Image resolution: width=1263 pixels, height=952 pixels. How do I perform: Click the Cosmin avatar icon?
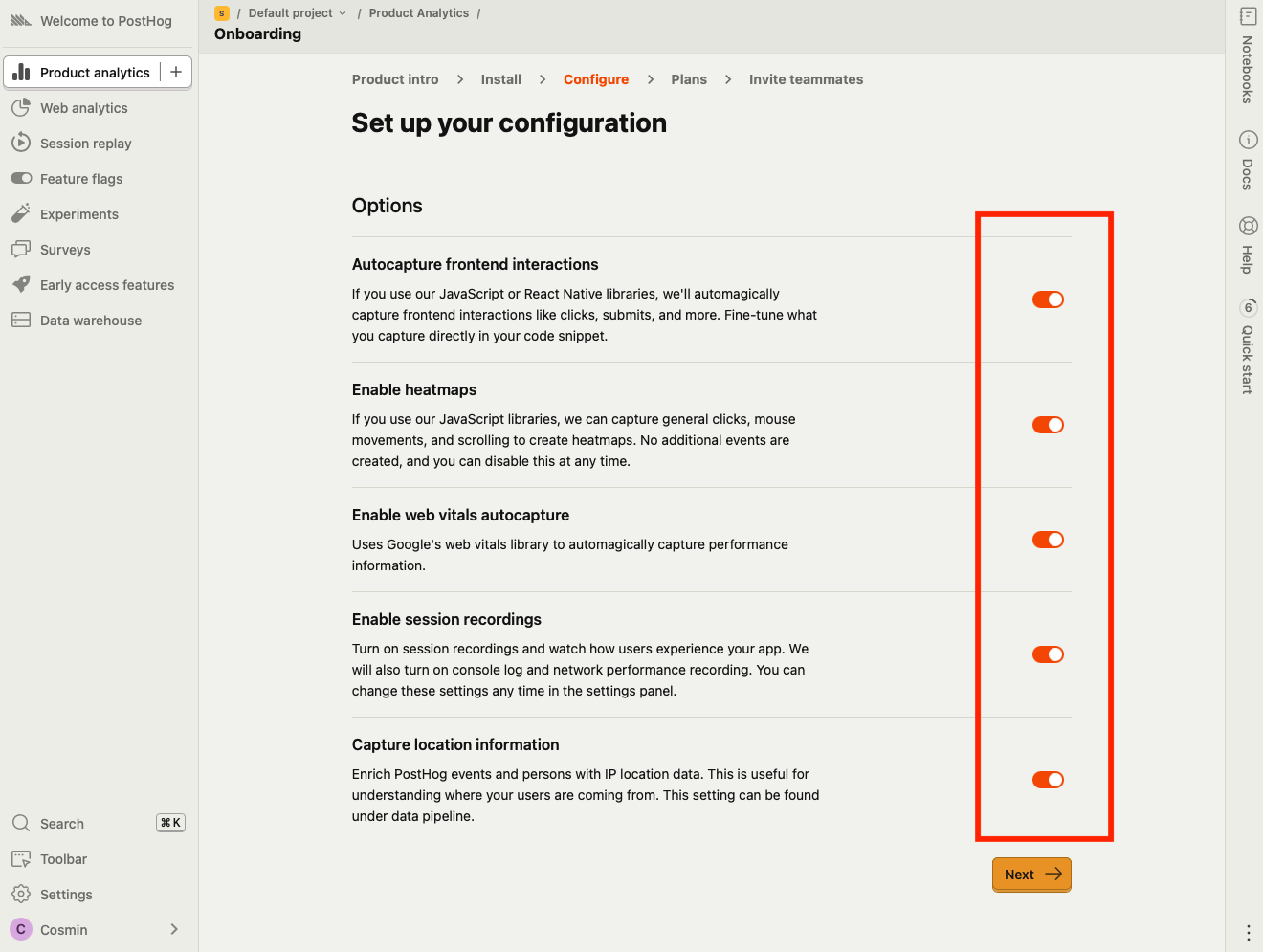[21, 929]
